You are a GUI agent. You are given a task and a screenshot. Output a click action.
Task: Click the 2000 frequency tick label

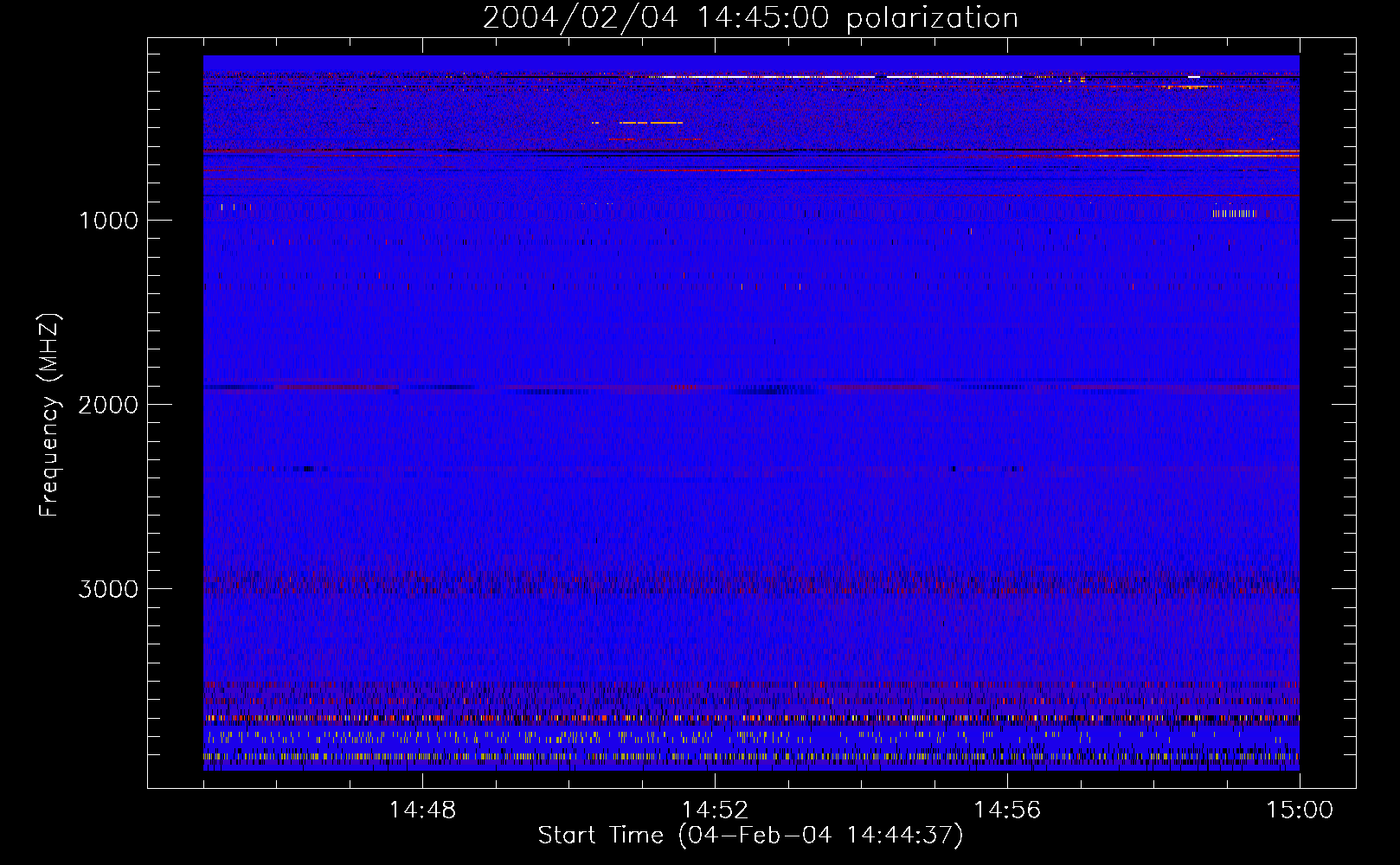pos(108,405)
